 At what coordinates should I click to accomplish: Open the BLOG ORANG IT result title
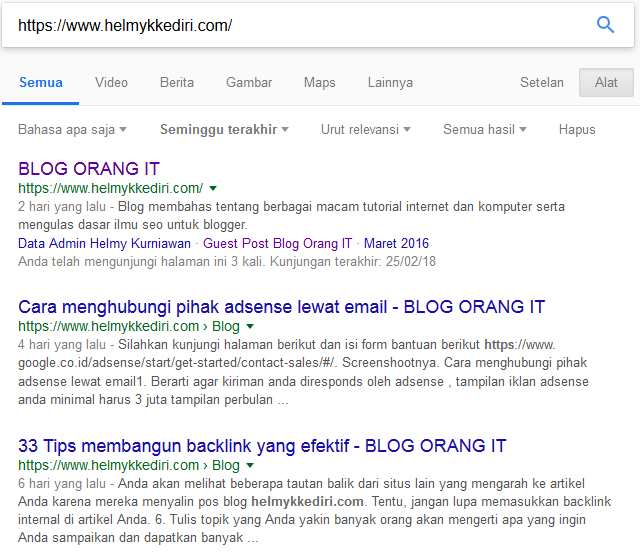pyautogui.click(x=89, y=169)
